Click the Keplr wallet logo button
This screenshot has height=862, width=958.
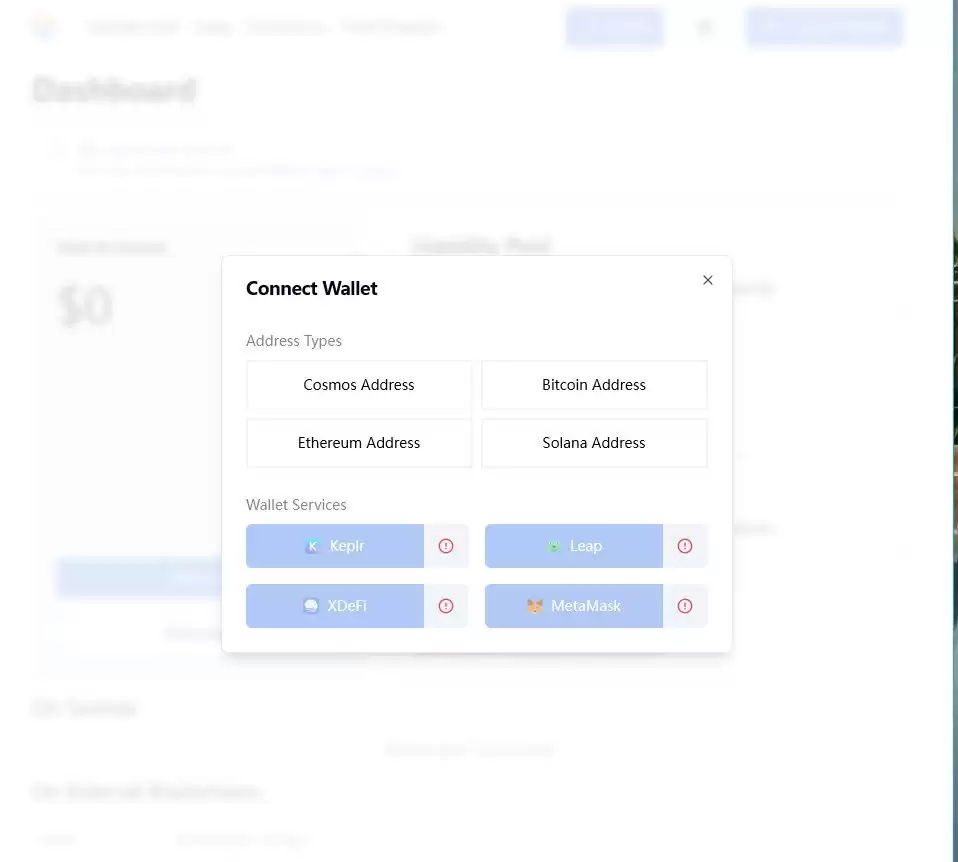313,546
